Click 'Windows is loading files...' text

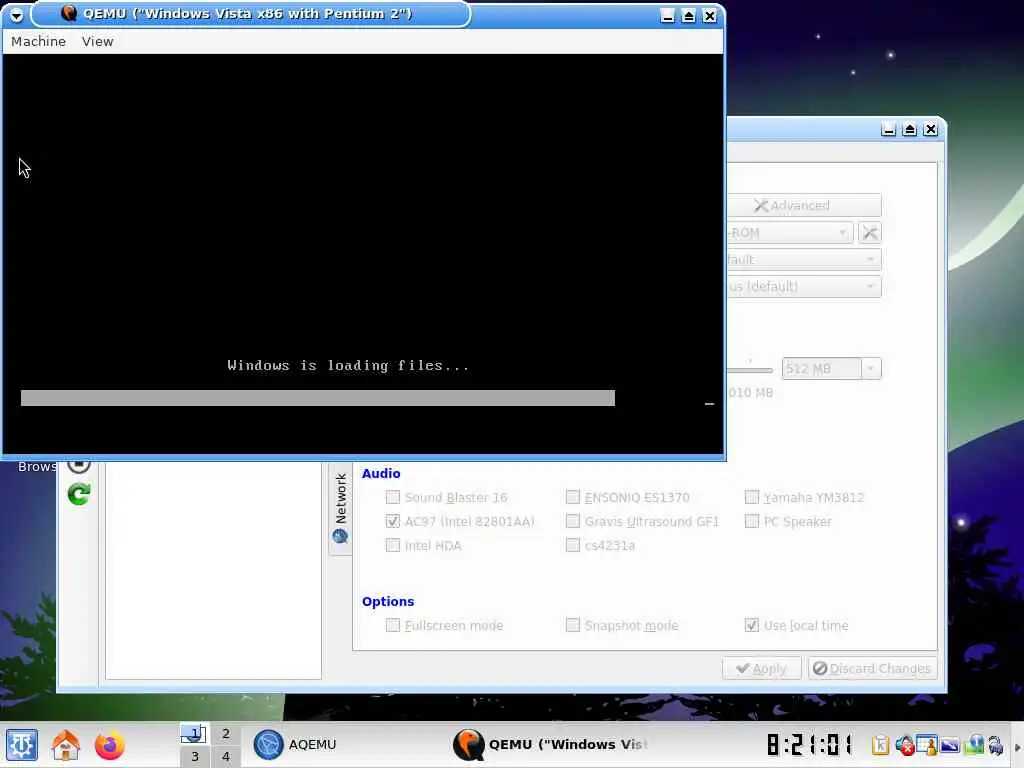pyautogui.click(x=348, y=366)
